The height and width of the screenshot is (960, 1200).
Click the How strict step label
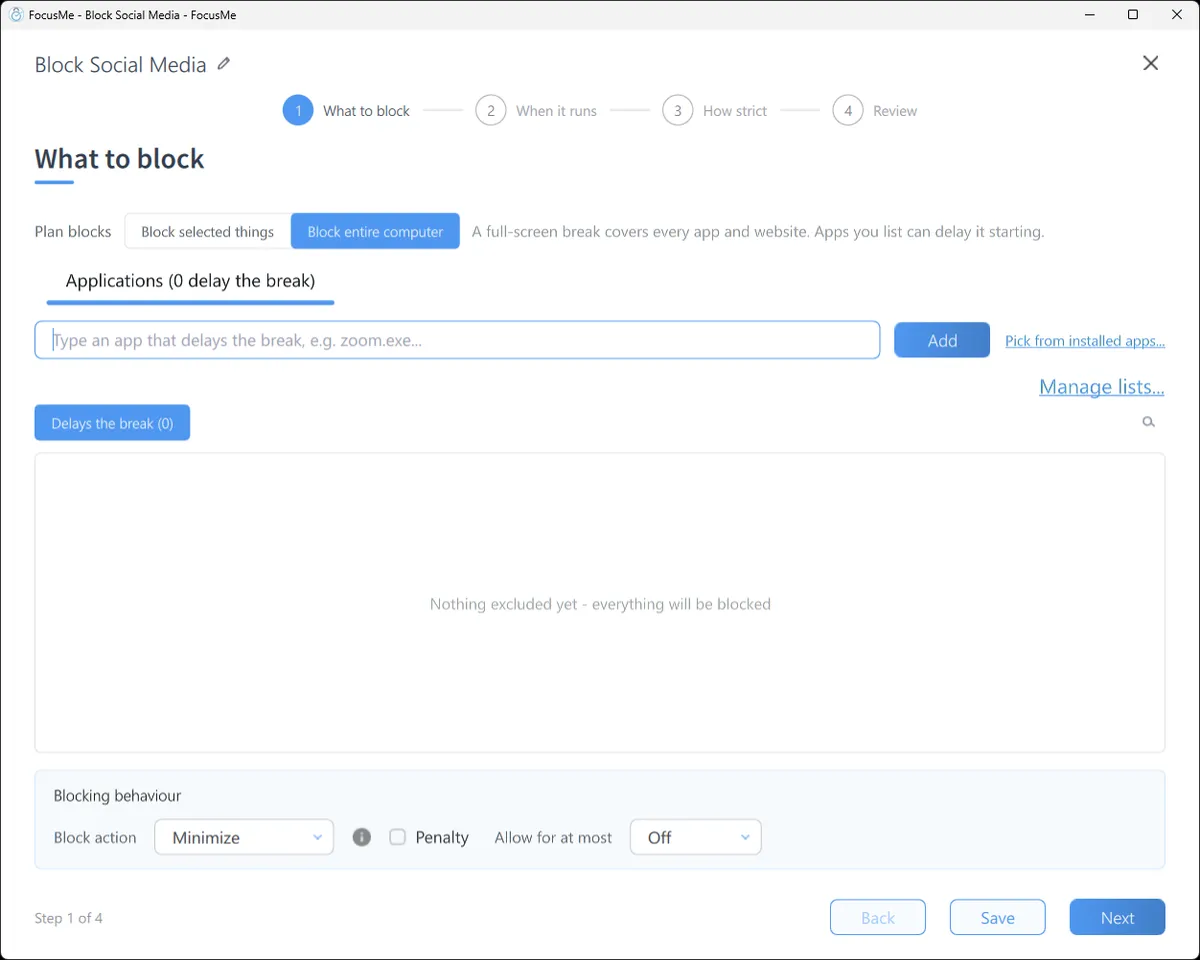click(735, 111)
